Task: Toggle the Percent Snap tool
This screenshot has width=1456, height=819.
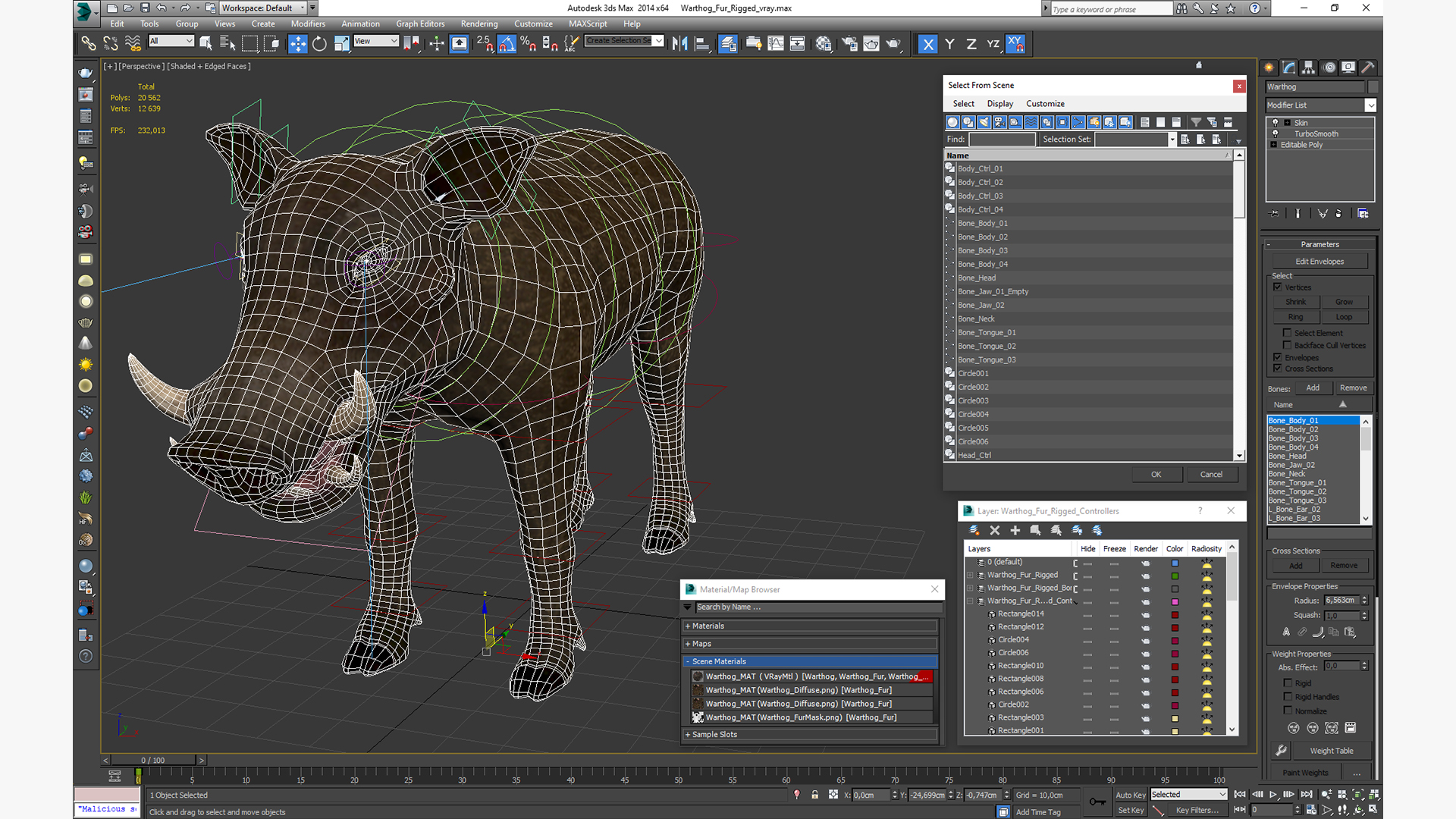Action: (x=529, y=44)
